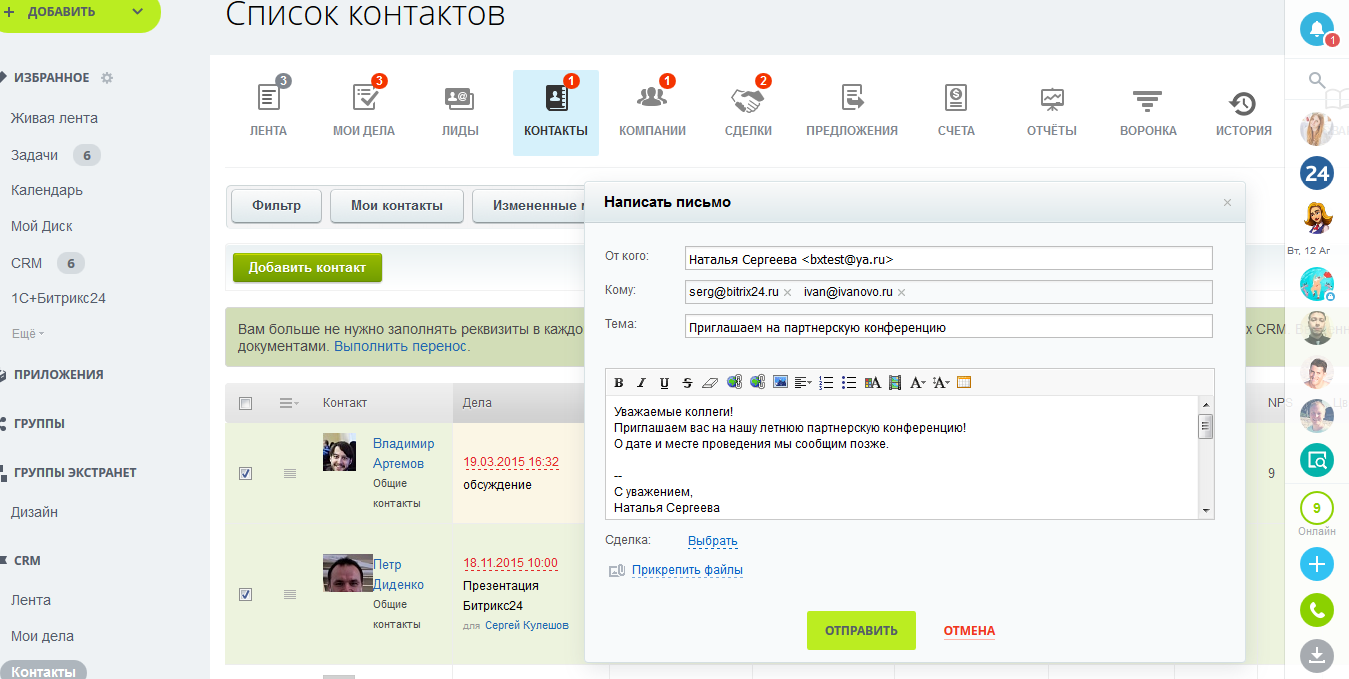Viewport: 1349px width, 679px height.
Task: Open Календарь in the sidebar
Action: 47,190
